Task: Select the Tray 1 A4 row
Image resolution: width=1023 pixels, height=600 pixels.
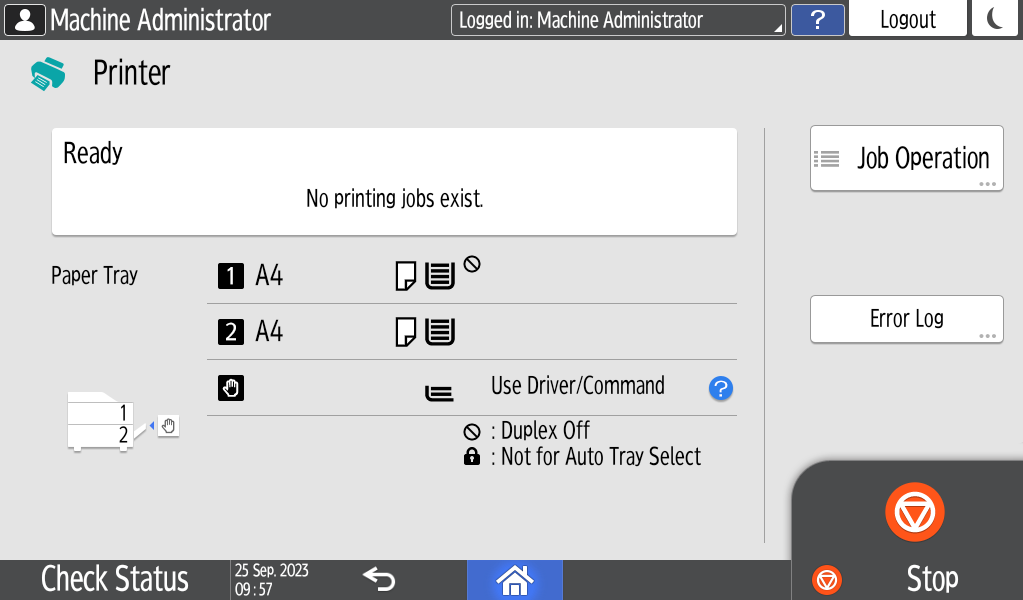Action: [x=471, y=276]
